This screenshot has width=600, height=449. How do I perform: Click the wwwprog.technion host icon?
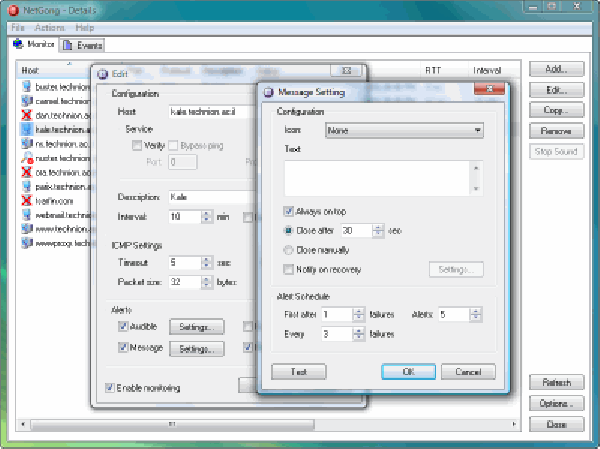pos(26,243)
